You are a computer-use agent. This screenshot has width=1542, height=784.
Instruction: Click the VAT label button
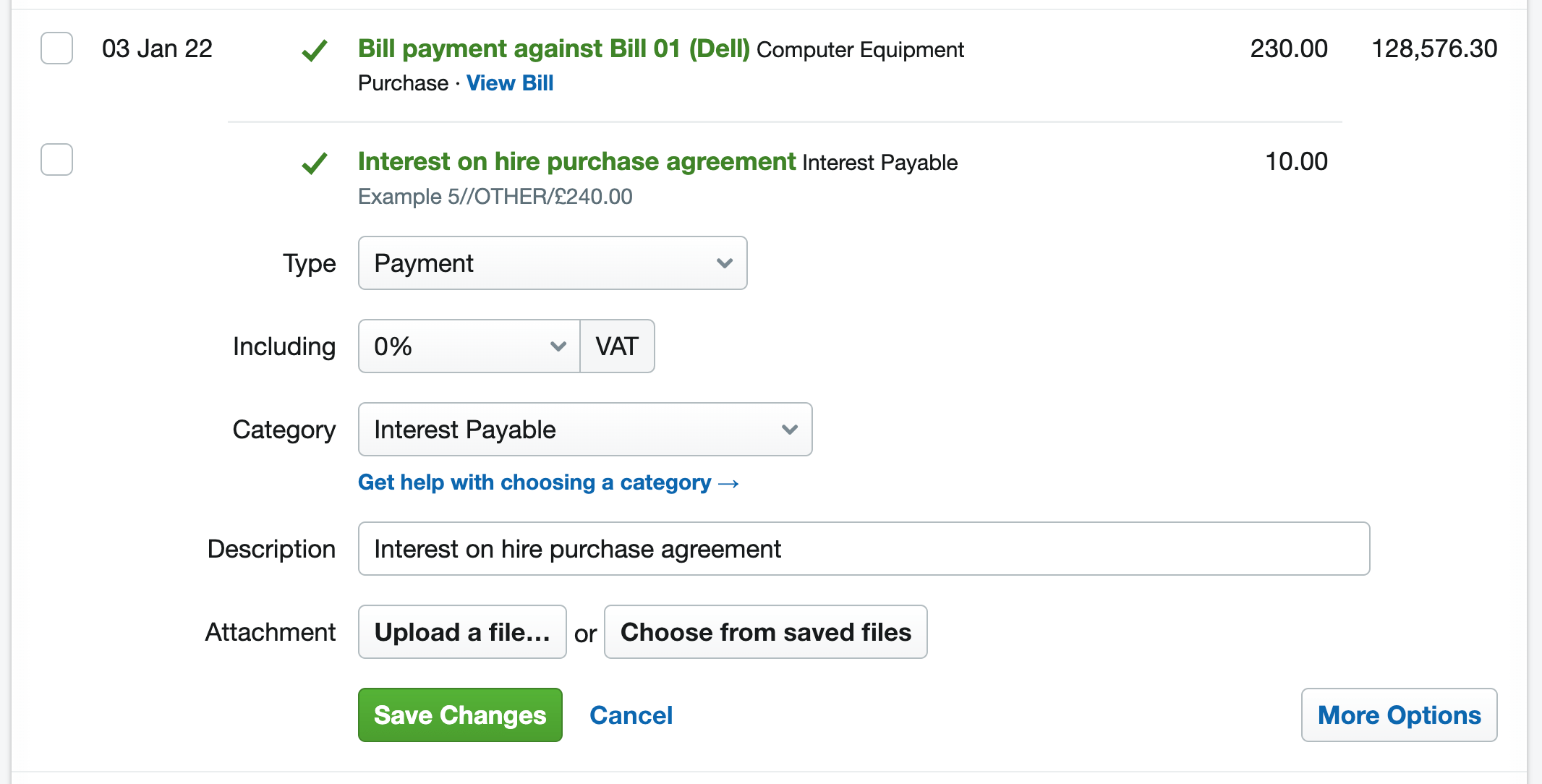point(616,346)
